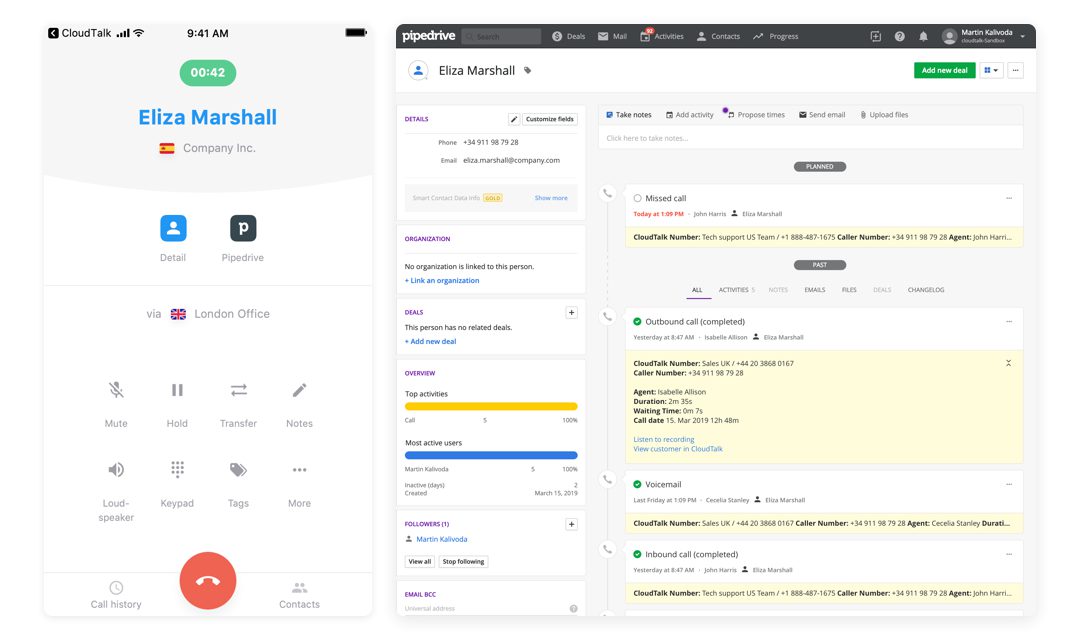
Task: Click the notes input field
Action: pos(810,138)
